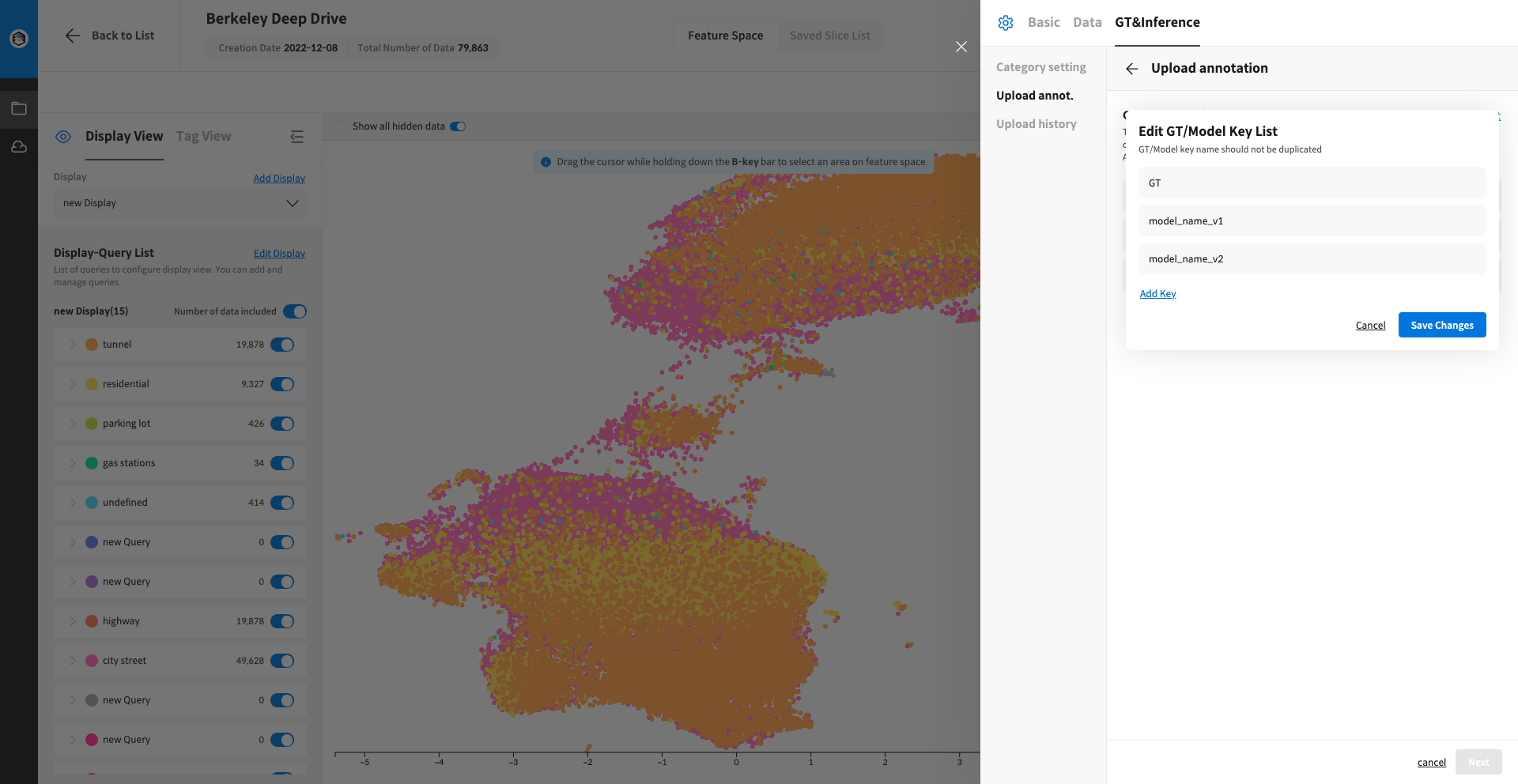Click the cancel link at panel bottom
Screen dimensions: 1518x784
click(1431, 763)
